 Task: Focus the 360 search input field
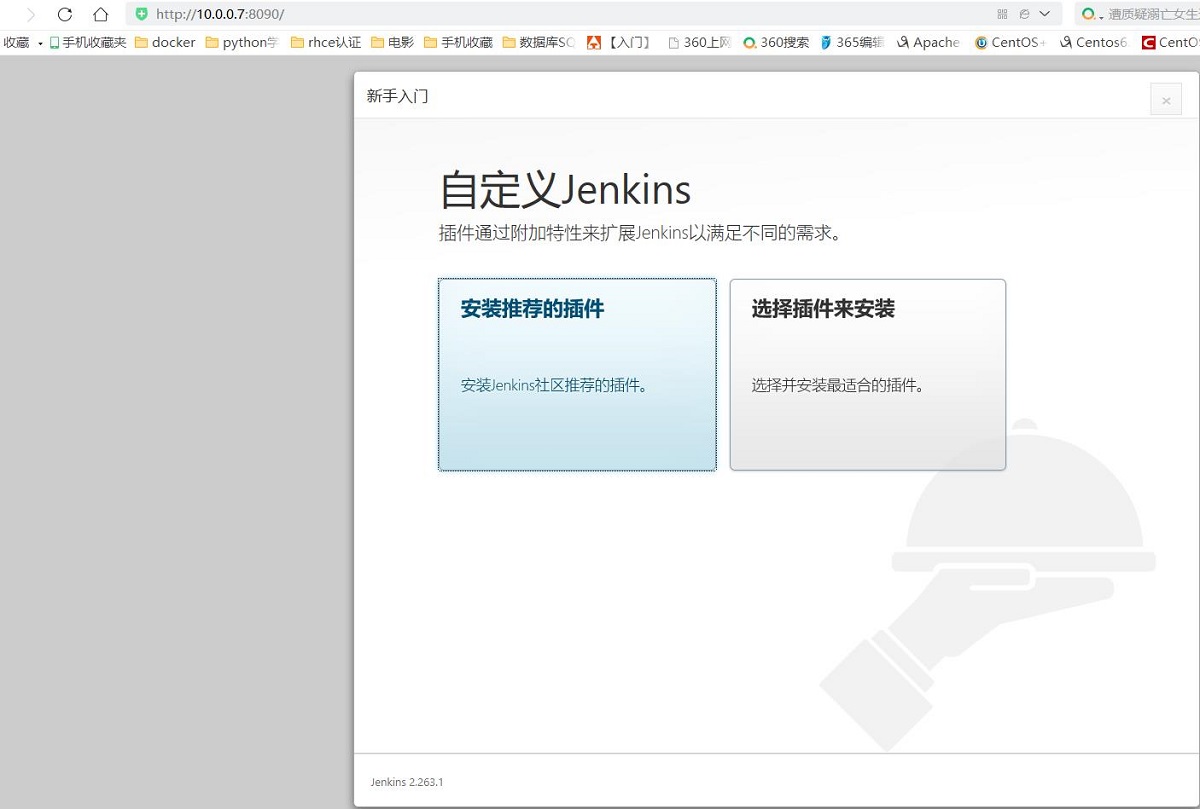(x=1152, y=14)
